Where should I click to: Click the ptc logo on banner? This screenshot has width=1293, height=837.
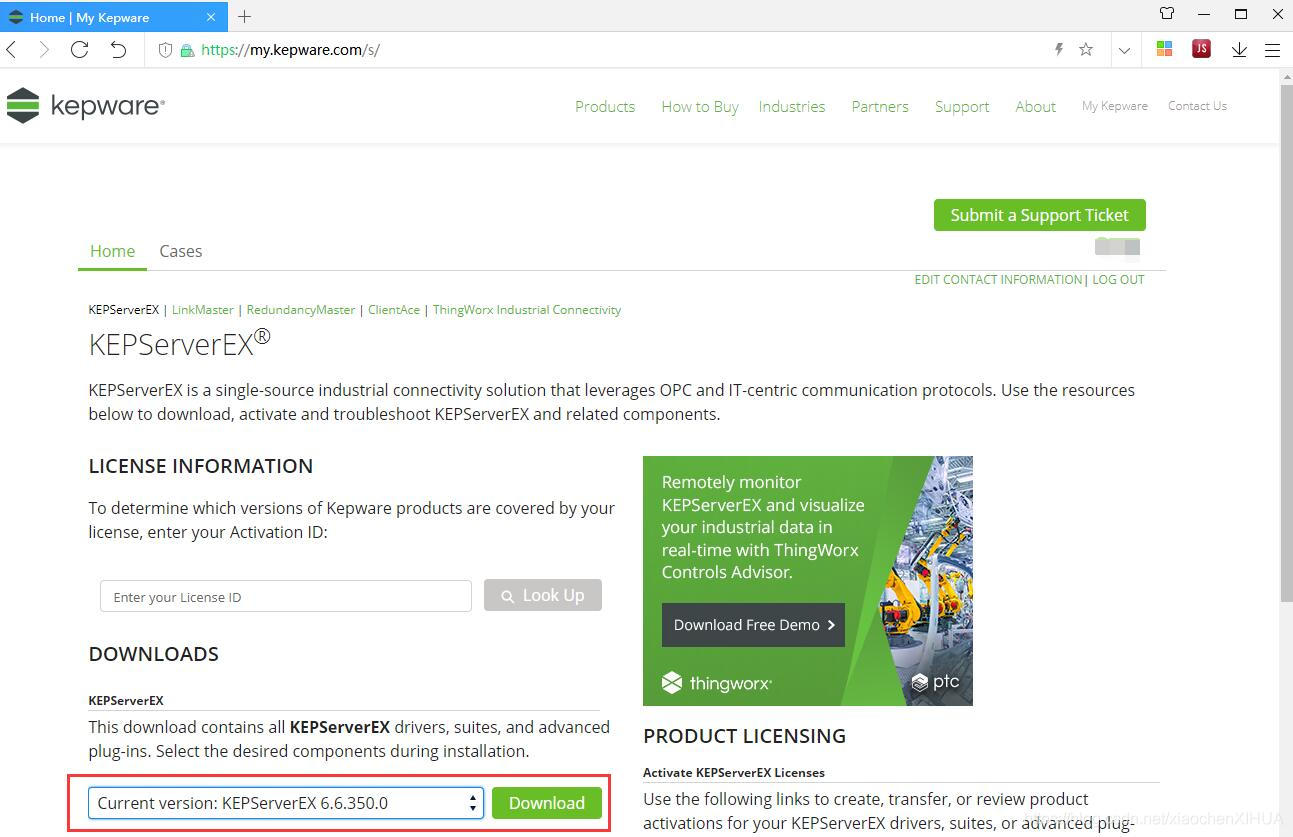pos(935,682)
